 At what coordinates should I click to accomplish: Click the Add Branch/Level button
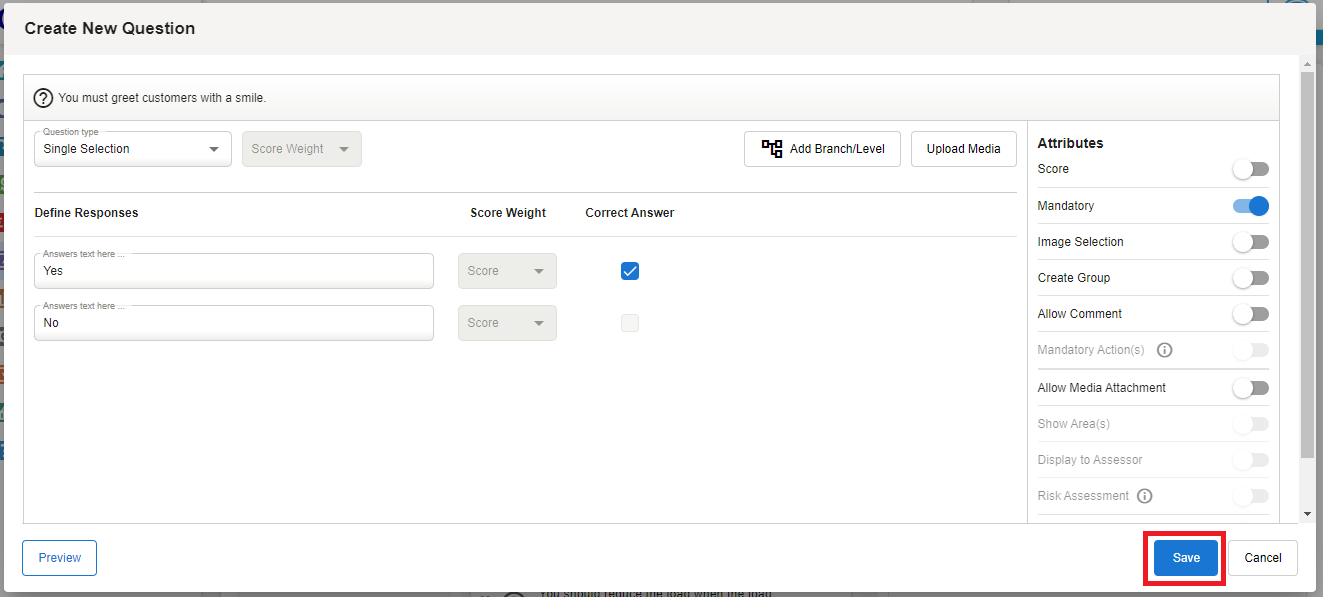pyautogui.click(x=822, y=149)
